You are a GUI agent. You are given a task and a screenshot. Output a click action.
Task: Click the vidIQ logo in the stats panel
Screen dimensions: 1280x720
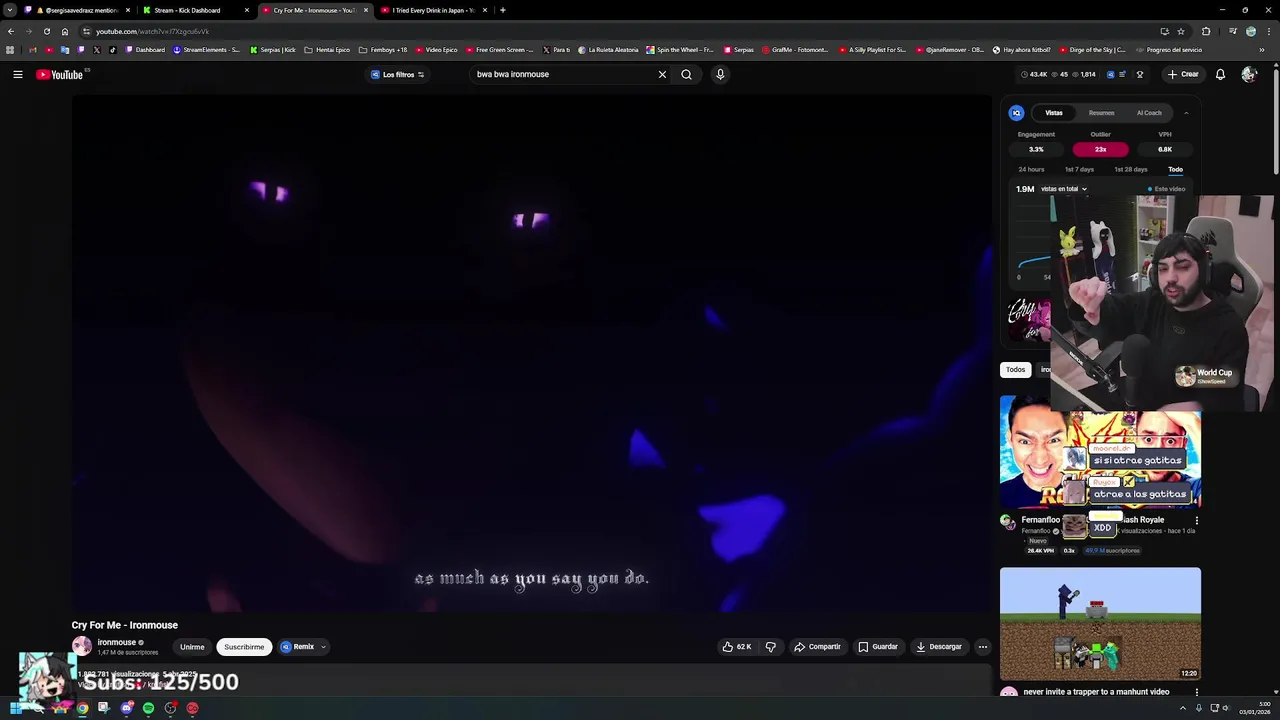coord(1016,113)
